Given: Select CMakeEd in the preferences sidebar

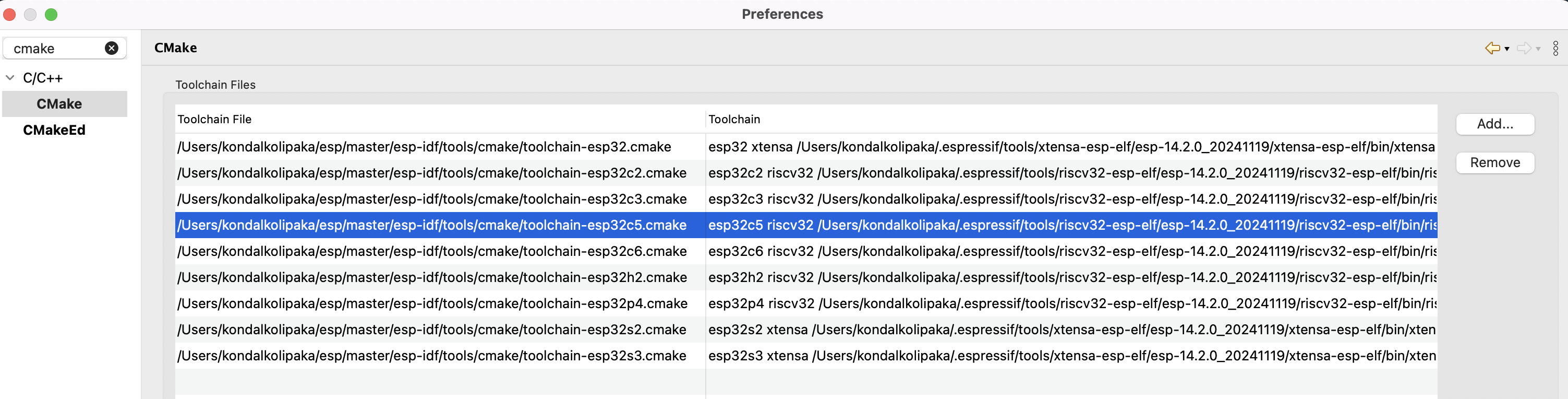Looking at the screenshot, I should coord(54,130).
